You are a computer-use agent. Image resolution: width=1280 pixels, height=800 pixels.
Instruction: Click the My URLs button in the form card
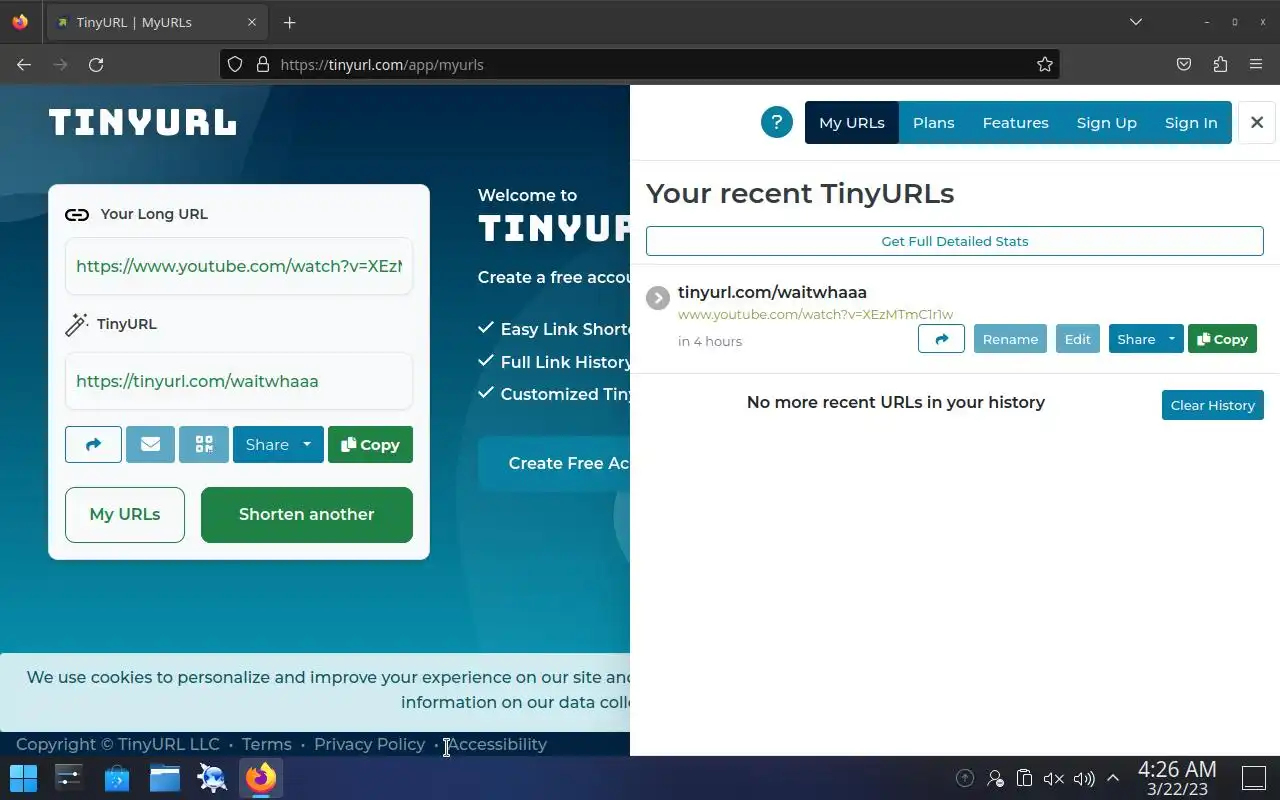click(125, 514)
